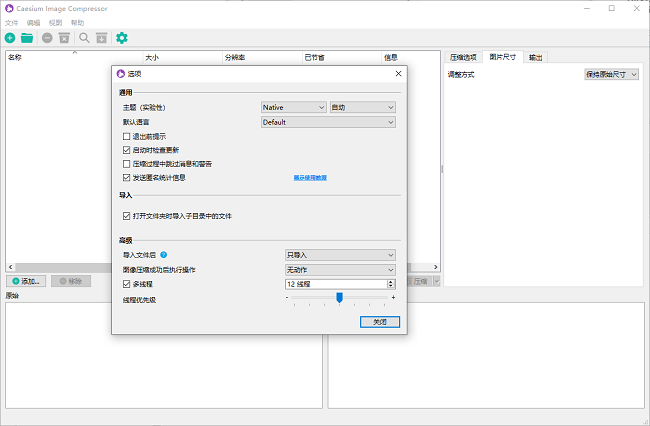This screenshot has height=426, width=650.
Task: Click the 线程优先级 slider handle
Action: (x=340, y=298)
